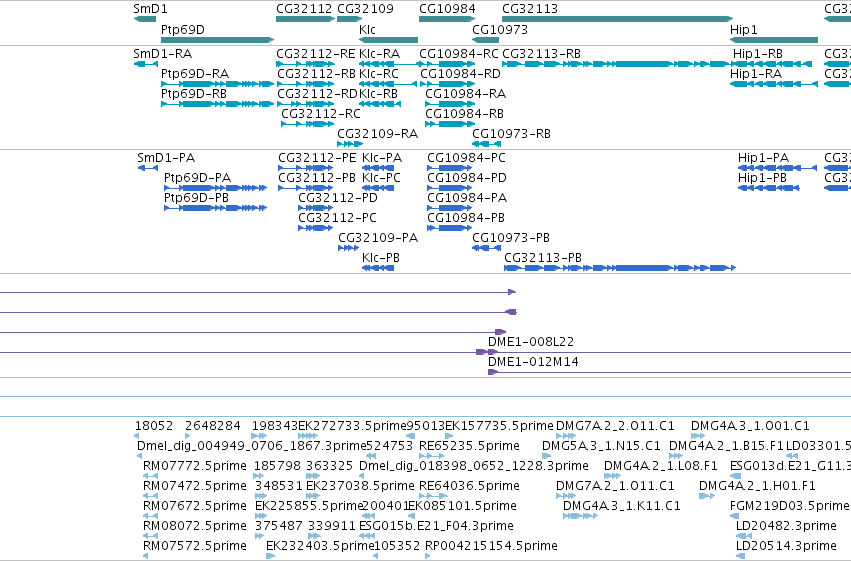Click transcript CG32112-RC
Image resolution: width=851 pixels, height=561 pixels.
[321, 114]
